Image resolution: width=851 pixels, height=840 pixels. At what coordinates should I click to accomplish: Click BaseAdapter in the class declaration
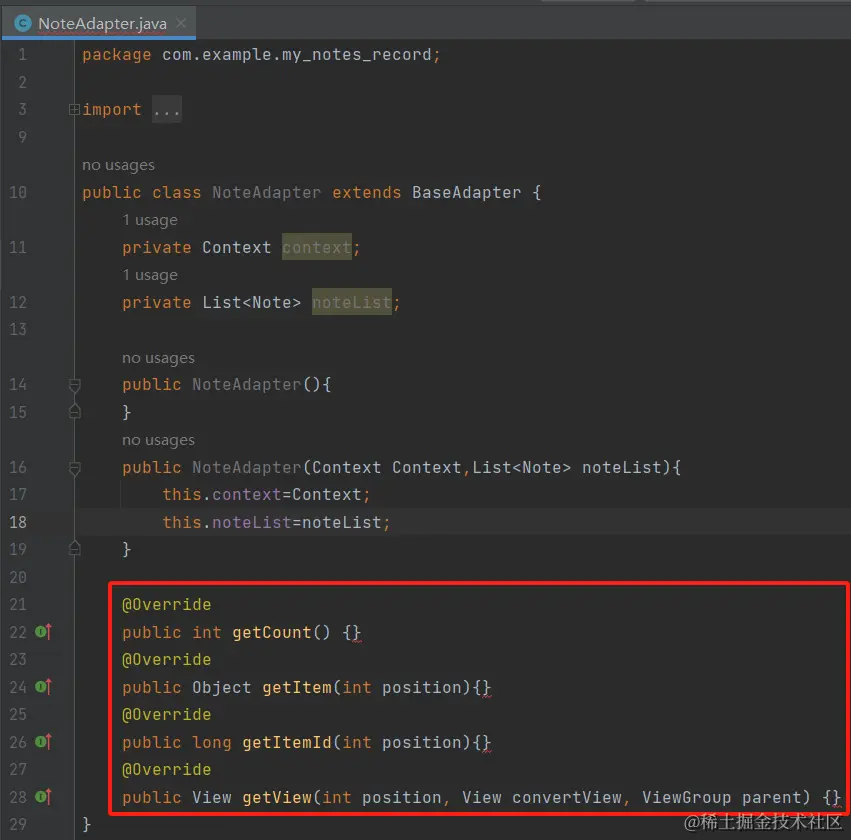coord(466,193)
